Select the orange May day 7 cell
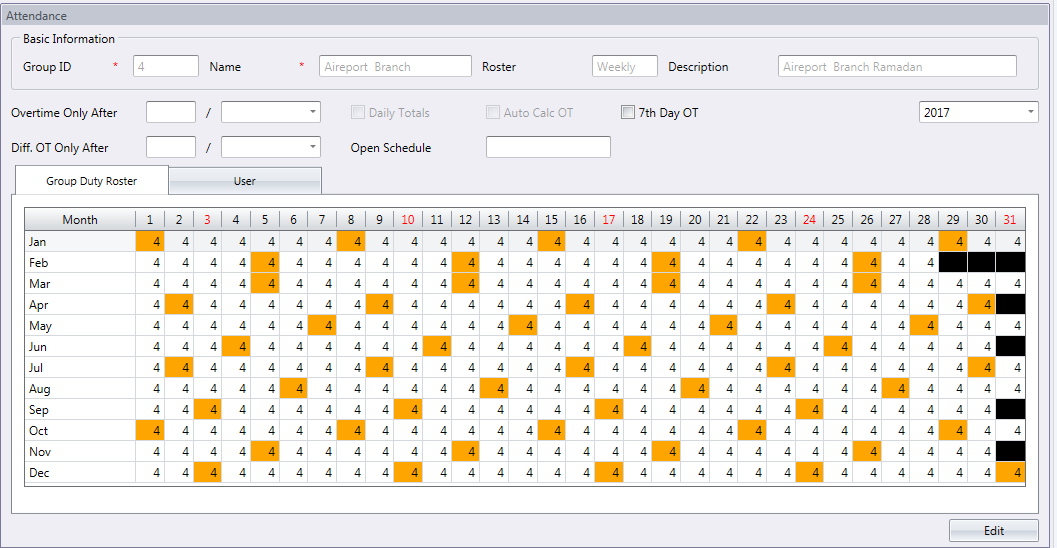Image resolution: width=1057 pixels, height=548 pixels. tap(322, 326)
